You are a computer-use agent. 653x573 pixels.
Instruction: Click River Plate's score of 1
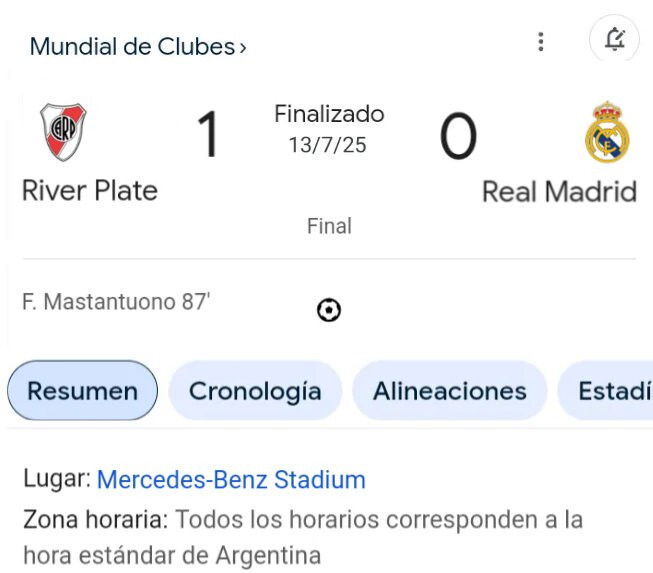(208, 134)
